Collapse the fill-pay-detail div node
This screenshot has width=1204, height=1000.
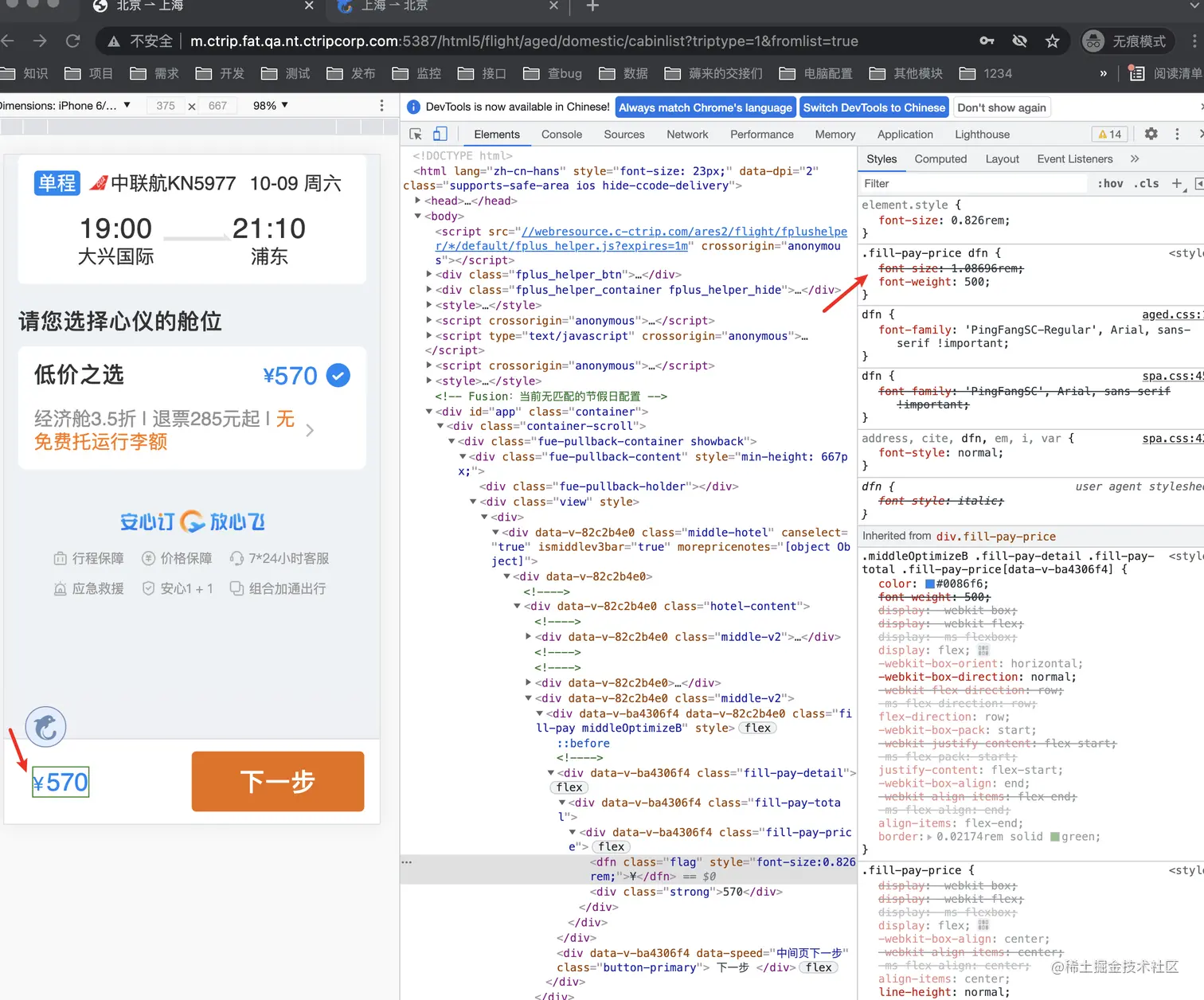coord(550,773)
